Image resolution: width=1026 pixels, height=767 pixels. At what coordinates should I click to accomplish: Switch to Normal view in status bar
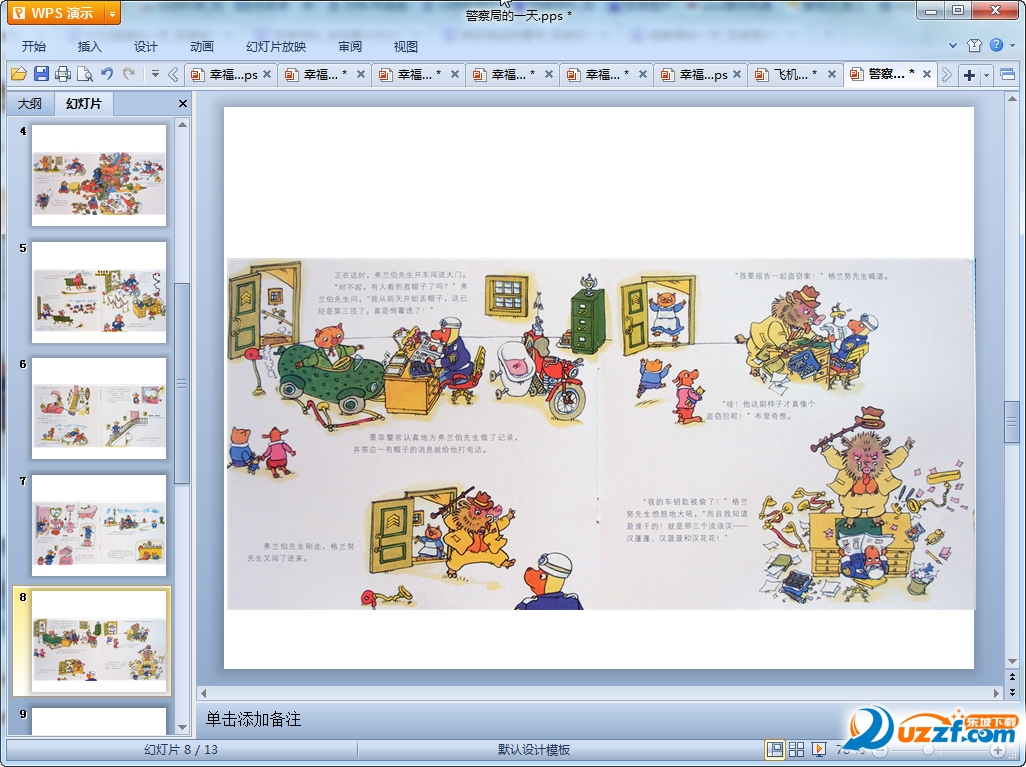click(775, 749)
